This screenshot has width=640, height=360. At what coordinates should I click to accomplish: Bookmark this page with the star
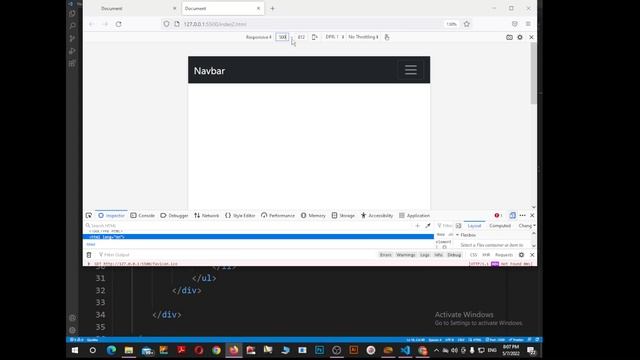467,24
